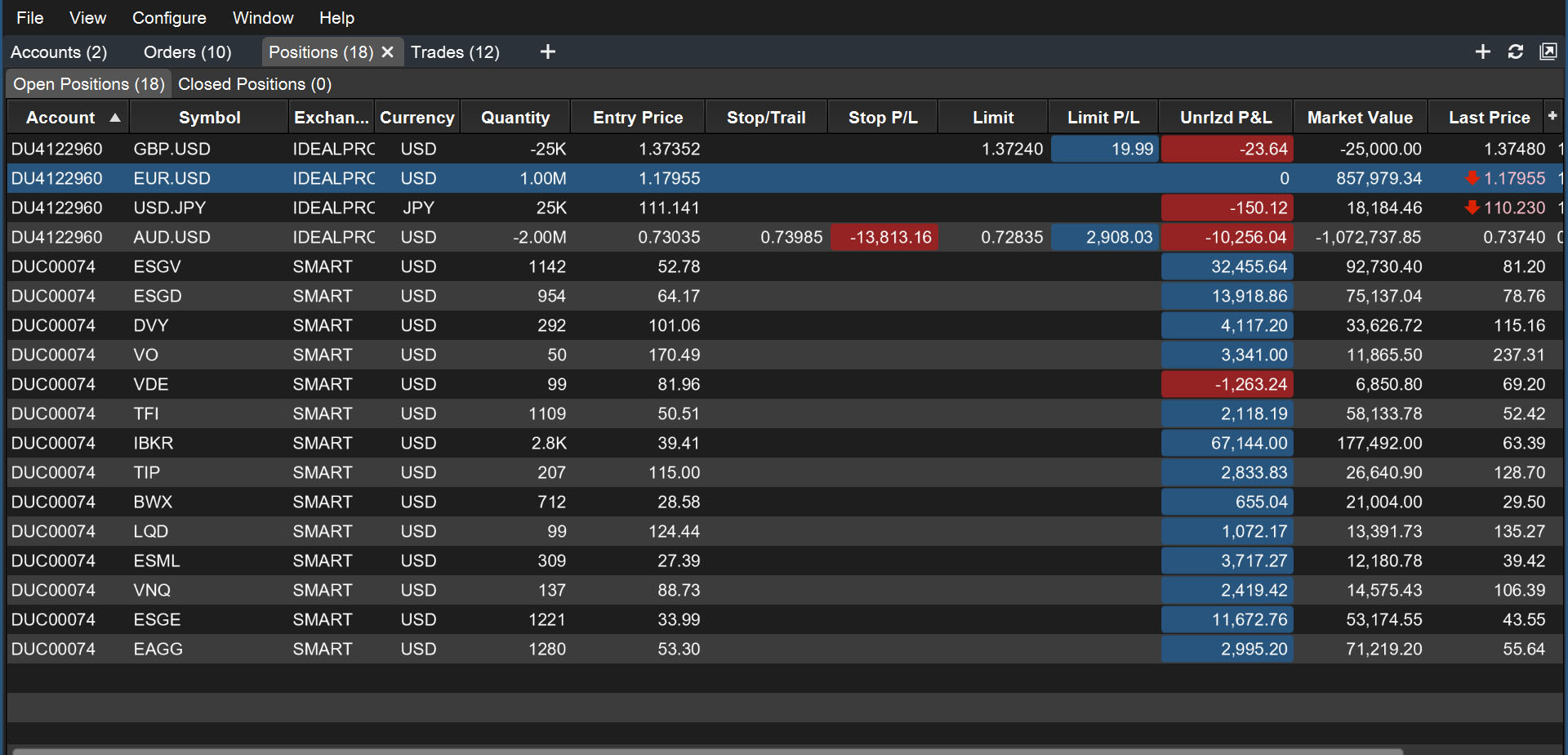
Task: Click the plus icon beside refresh
Action: [x=1483, y=52]
